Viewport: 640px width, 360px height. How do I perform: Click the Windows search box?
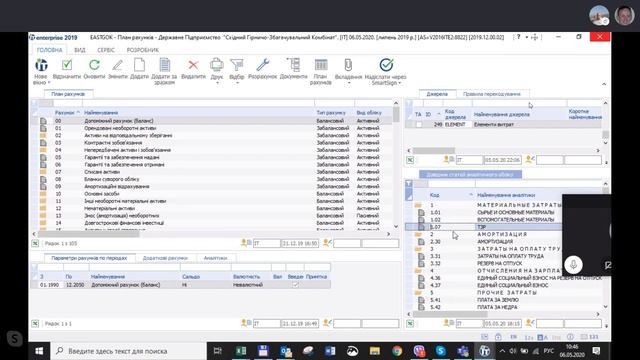click(x=128, y=351)
